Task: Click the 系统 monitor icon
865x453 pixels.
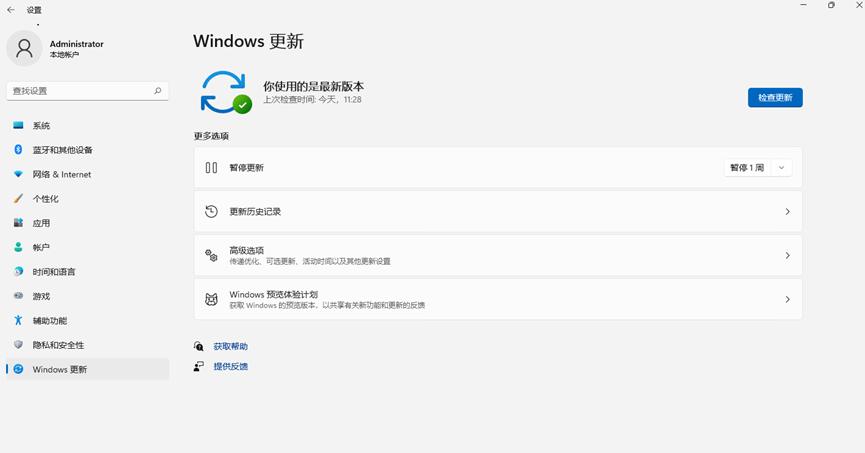Action: [18, 125]
